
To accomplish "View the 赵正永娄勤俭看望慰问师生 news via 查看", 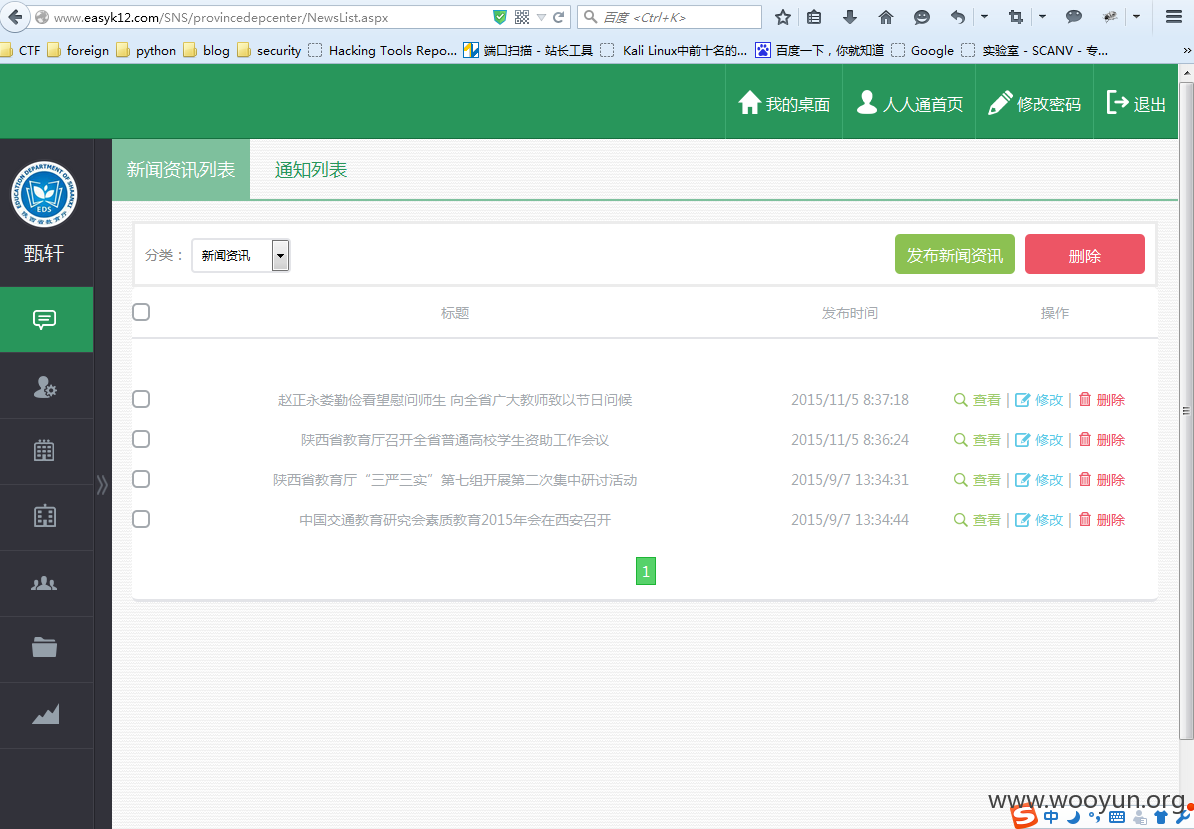I will pyautogui.click(x=977, y=400).
